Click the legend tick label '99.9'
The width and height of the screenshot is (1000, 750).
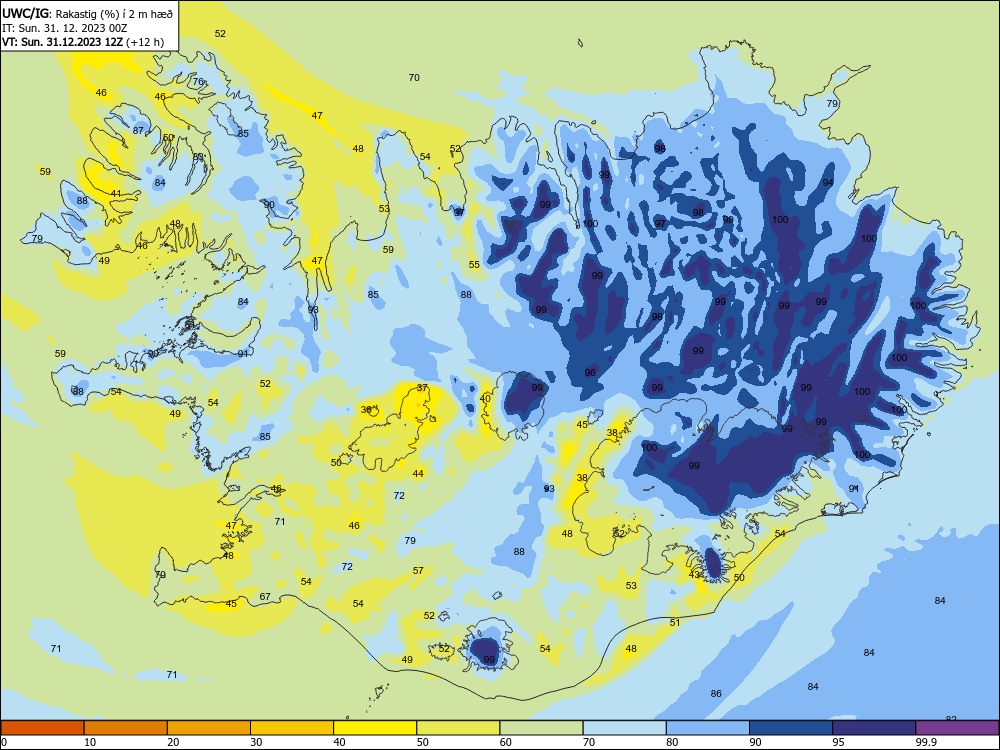coord(926,742)
